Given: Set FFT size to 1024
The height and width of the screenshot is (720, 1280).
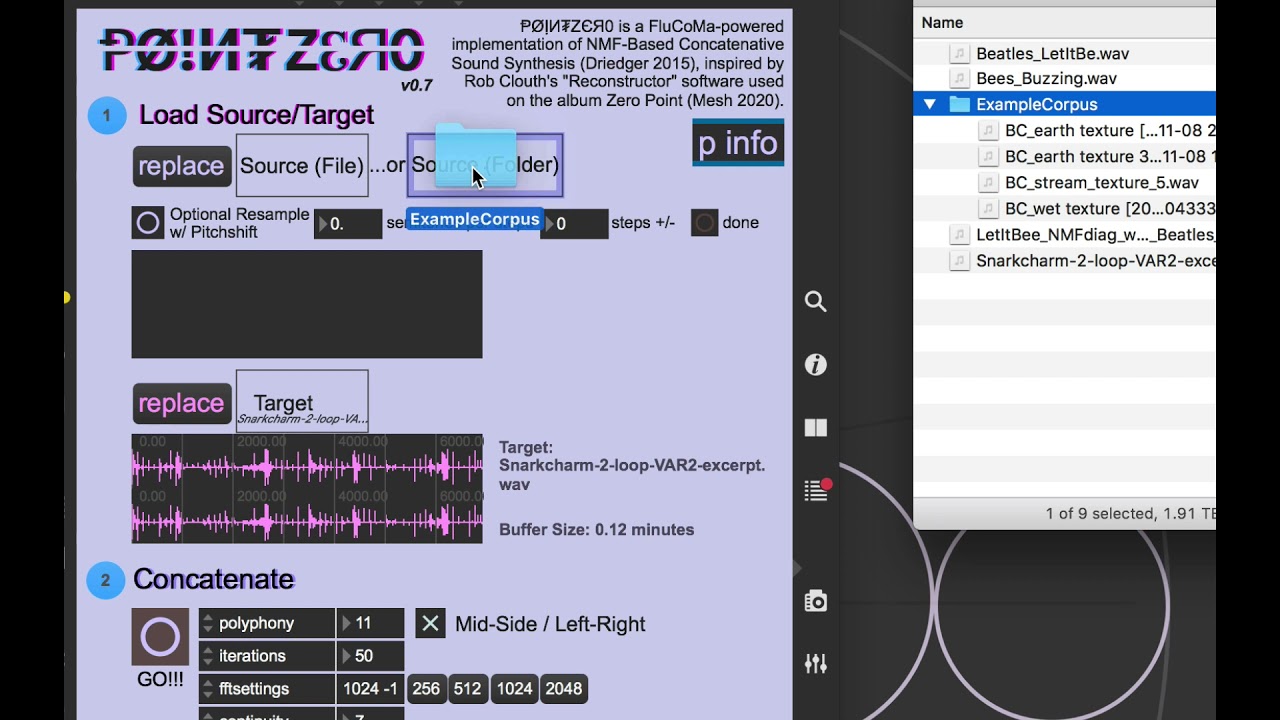Looking at the screenshot, I should [514, 689].
